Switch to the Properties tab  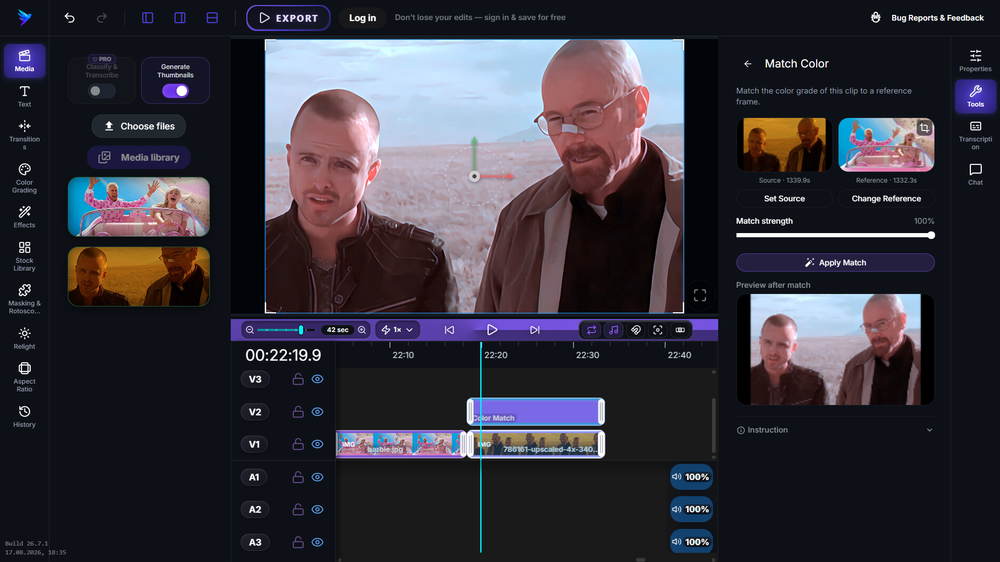pos(975,61)
